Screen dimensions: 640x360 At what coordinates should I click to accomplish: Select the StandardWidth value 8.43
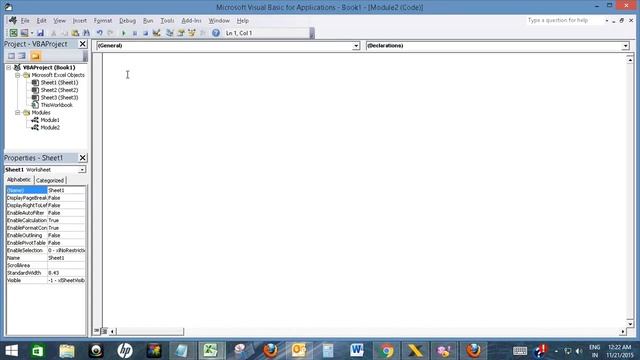(x=67, y=273)
